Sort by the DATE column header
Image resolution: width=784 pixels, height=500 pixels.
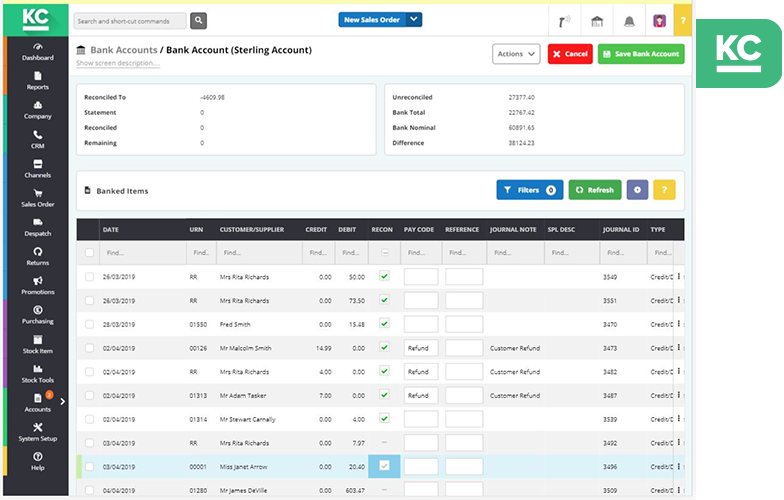pos(111,230)
